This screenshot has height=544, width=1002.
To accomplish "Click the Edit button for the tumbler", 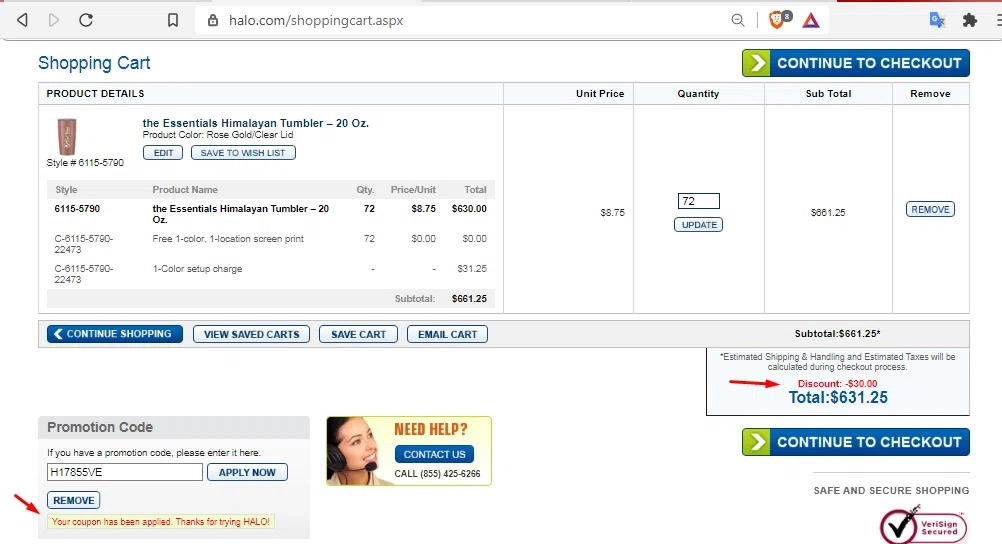I will (x=163, y=153).
